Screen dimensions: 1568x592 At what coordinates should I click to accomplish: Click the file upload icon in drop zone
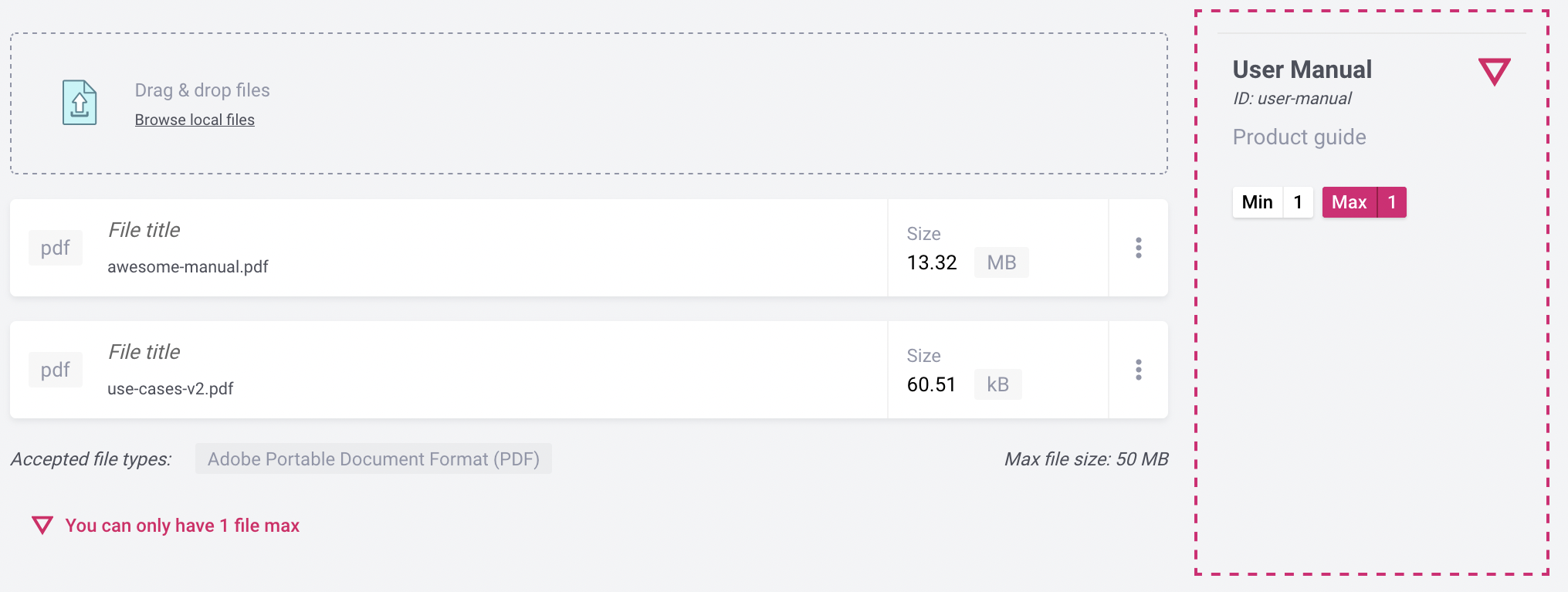point(80,103)
